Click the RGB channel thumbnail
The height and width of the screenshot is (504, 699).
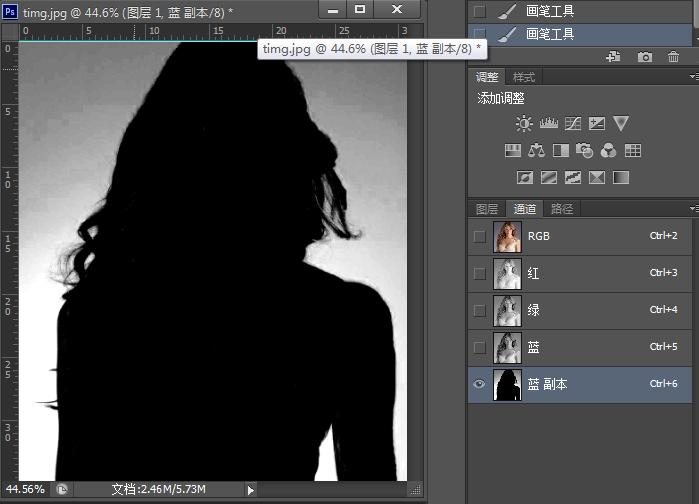[507, 237]
